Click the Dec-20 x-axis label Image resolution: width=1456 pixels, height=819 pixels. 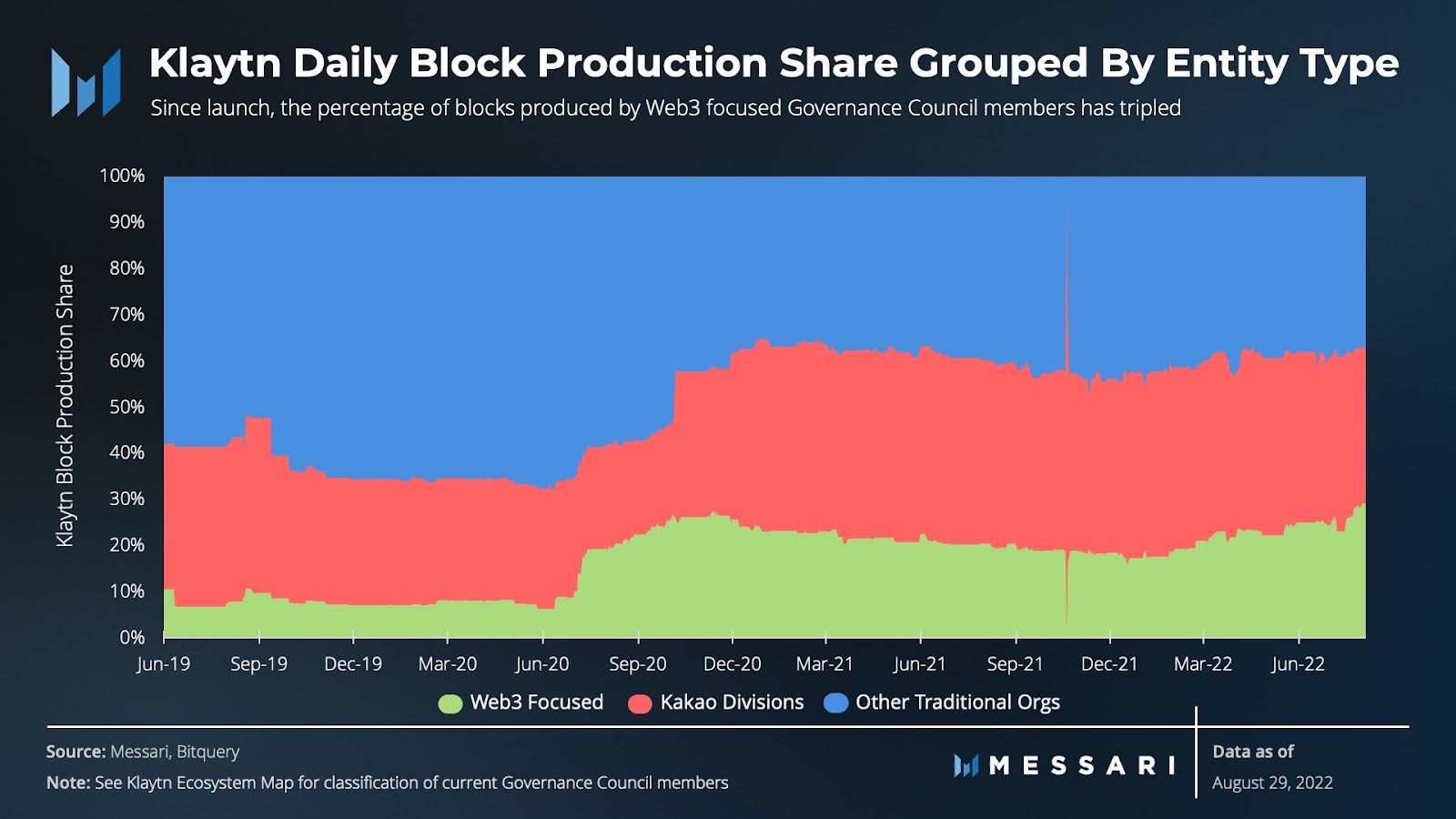[x=733, y=663]
